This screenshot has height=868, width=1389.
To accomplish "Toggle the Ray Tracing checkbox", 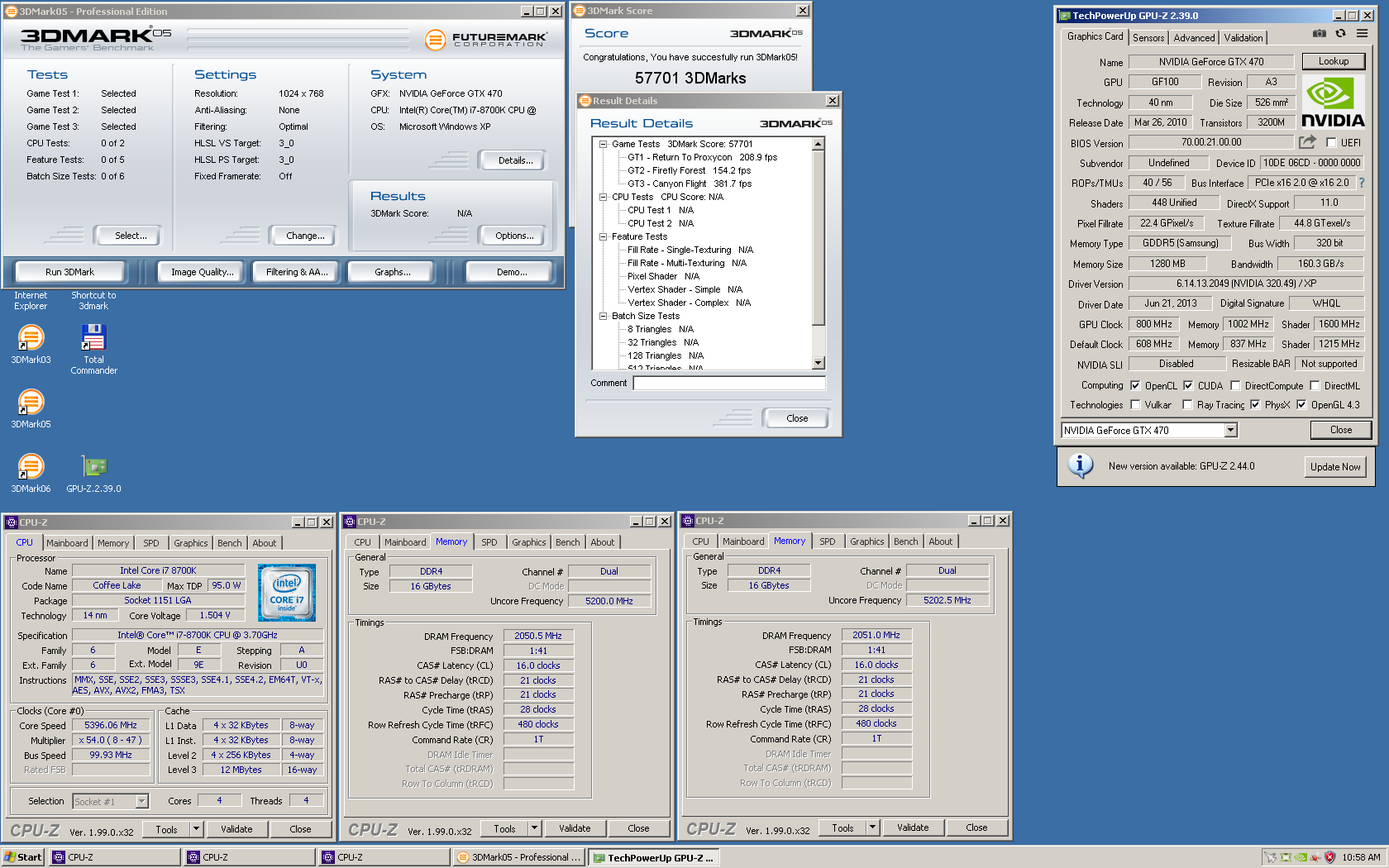I will [x=1187, y=404].
